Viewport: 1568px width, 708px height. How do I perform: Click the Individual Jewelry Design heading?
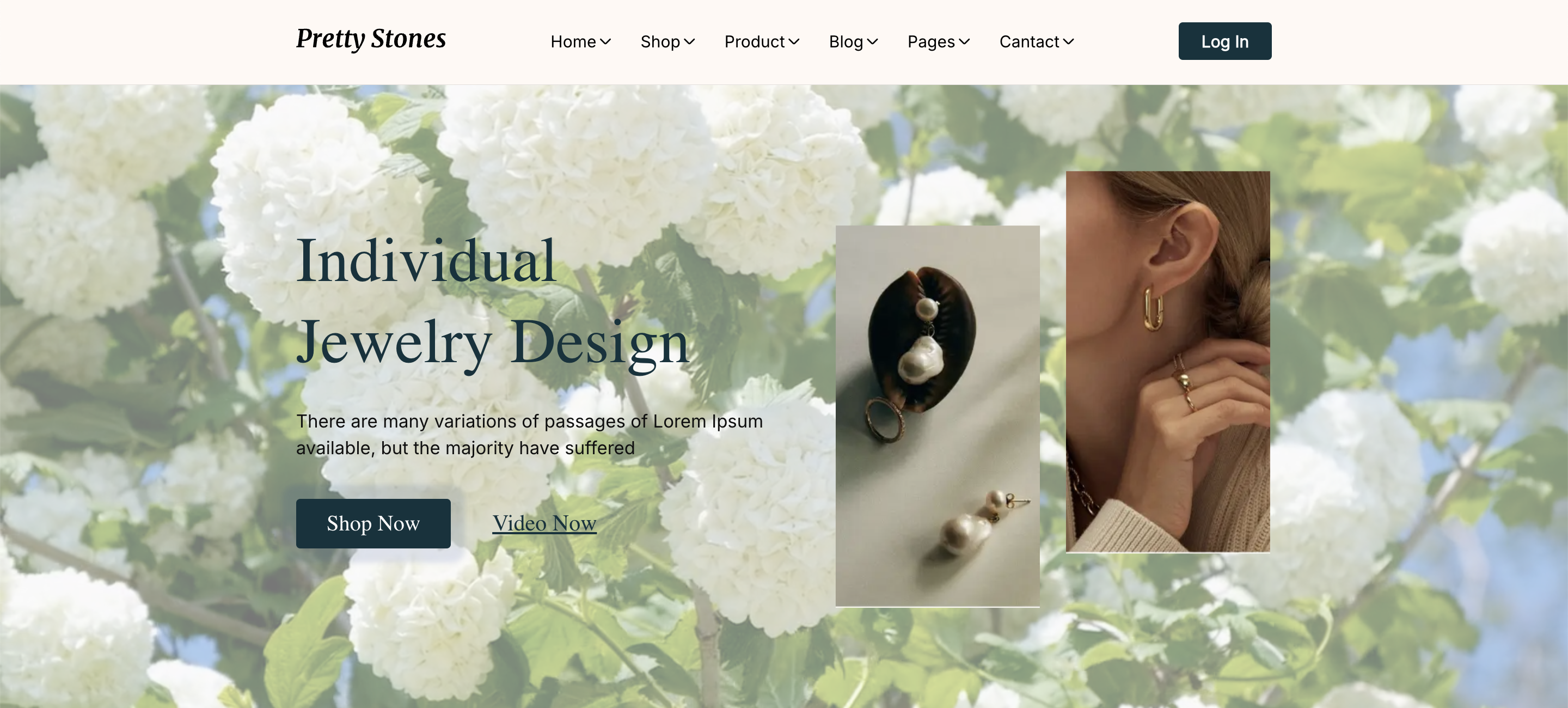tap(492, 301)
